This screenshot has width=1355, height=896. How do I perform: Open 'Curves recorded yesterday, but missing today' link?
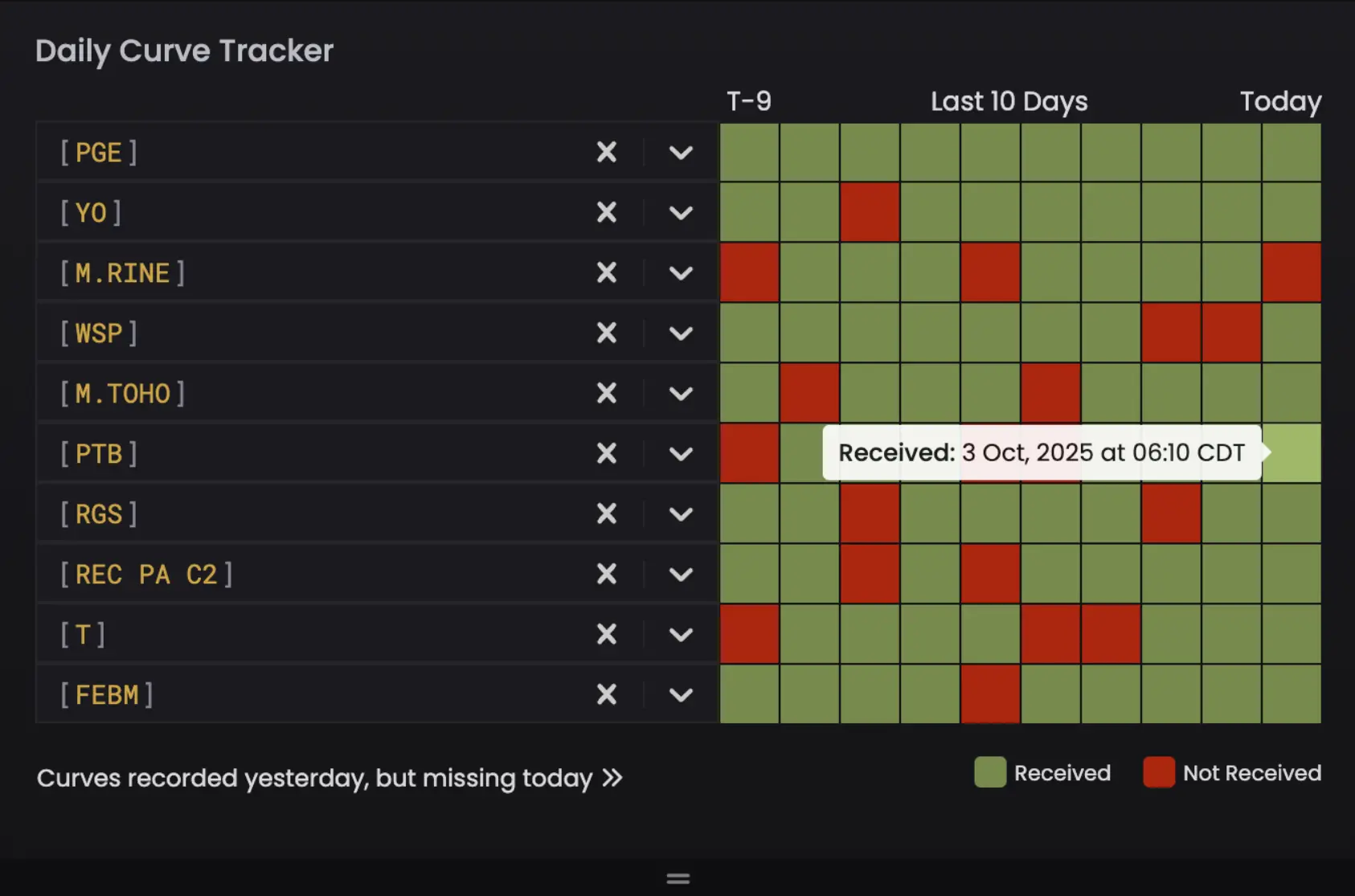tap(314, 778)
